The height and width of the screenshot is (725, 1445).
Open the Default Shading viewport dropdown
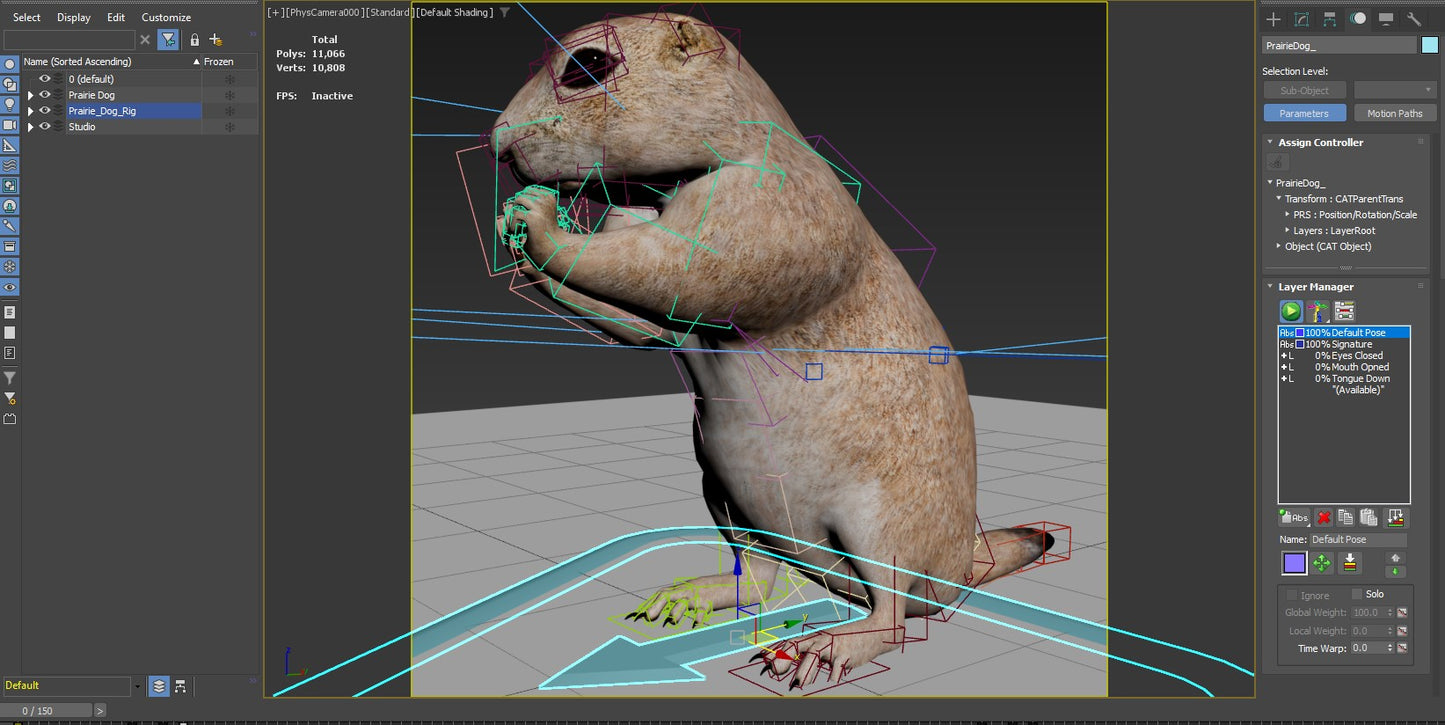click(455, 12)
